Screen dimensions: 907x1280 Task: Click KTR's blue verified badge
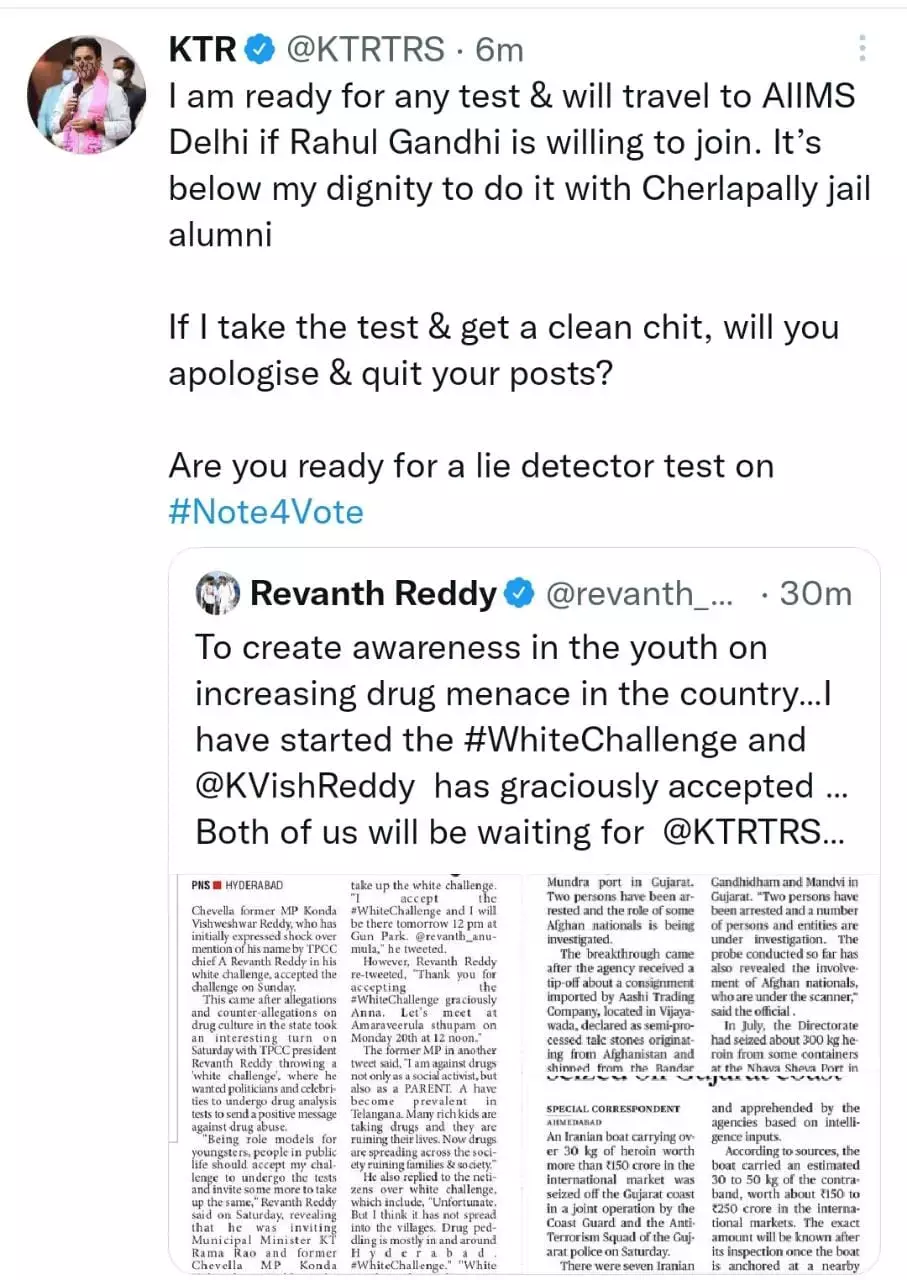260,49
